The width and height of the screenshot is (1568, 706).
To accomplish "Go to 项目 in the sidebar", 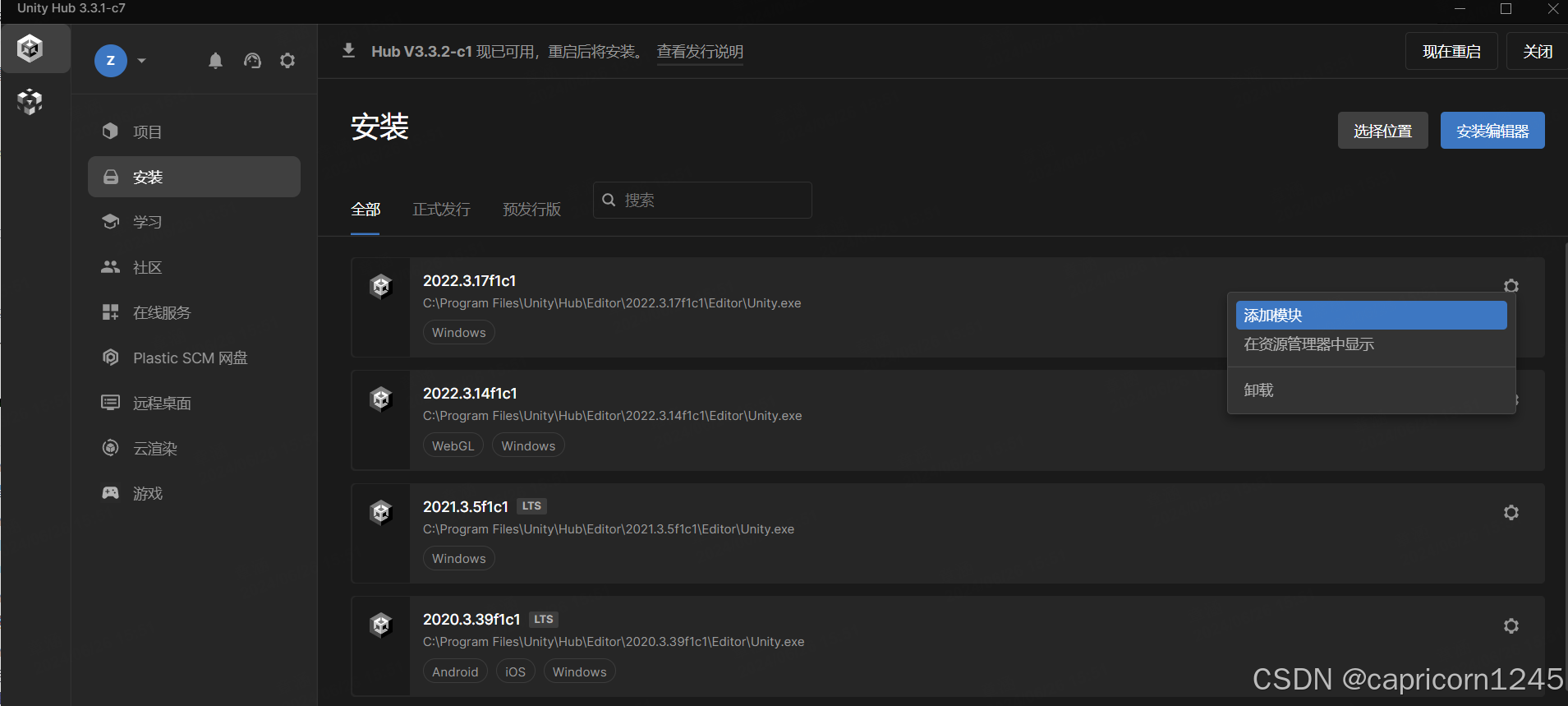I will (x=194, y=132).
